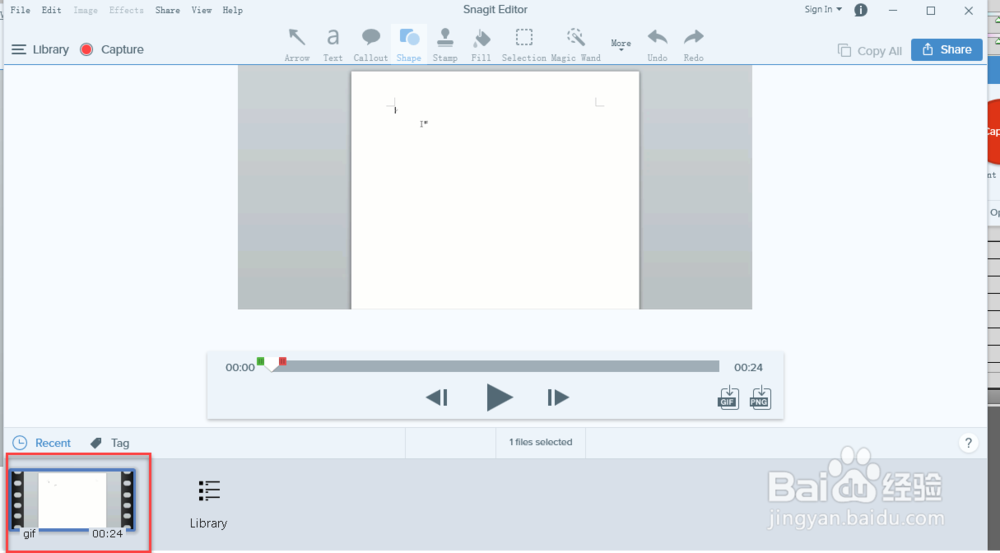Click the green start marker on timeline

click(260, 362)
